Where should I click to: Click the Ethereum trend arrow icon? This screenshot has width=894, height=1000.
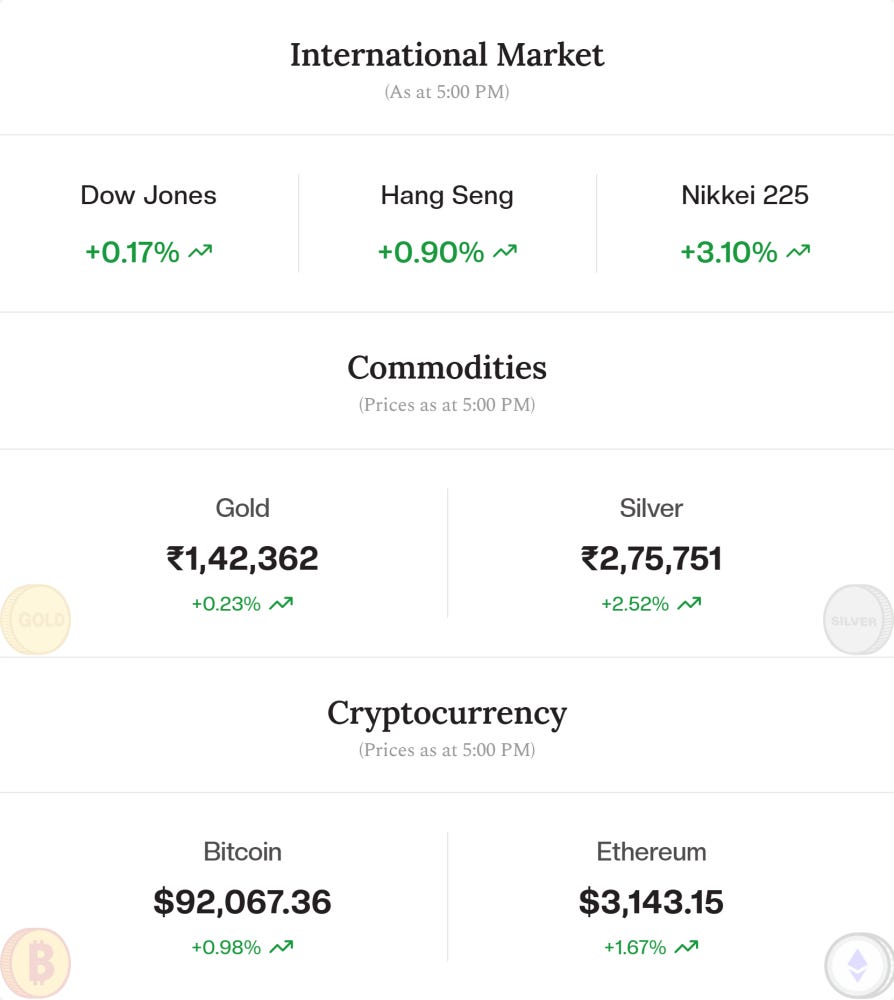coord(686,947)
